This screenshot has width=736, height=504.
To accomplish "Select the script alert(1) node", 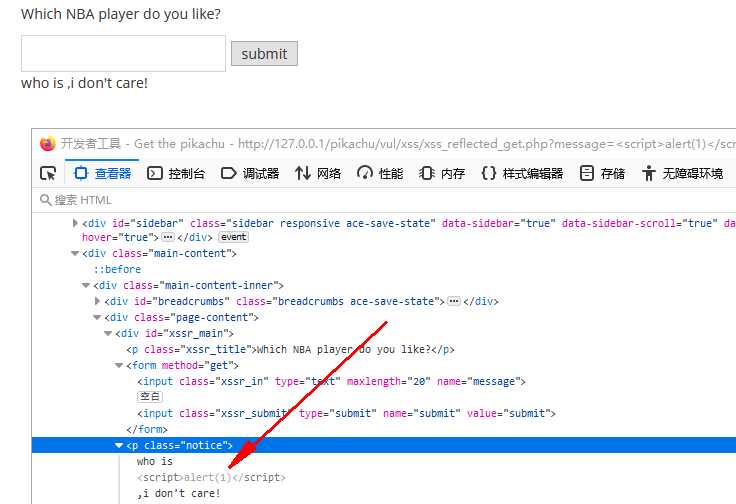I will pos(211,477).
